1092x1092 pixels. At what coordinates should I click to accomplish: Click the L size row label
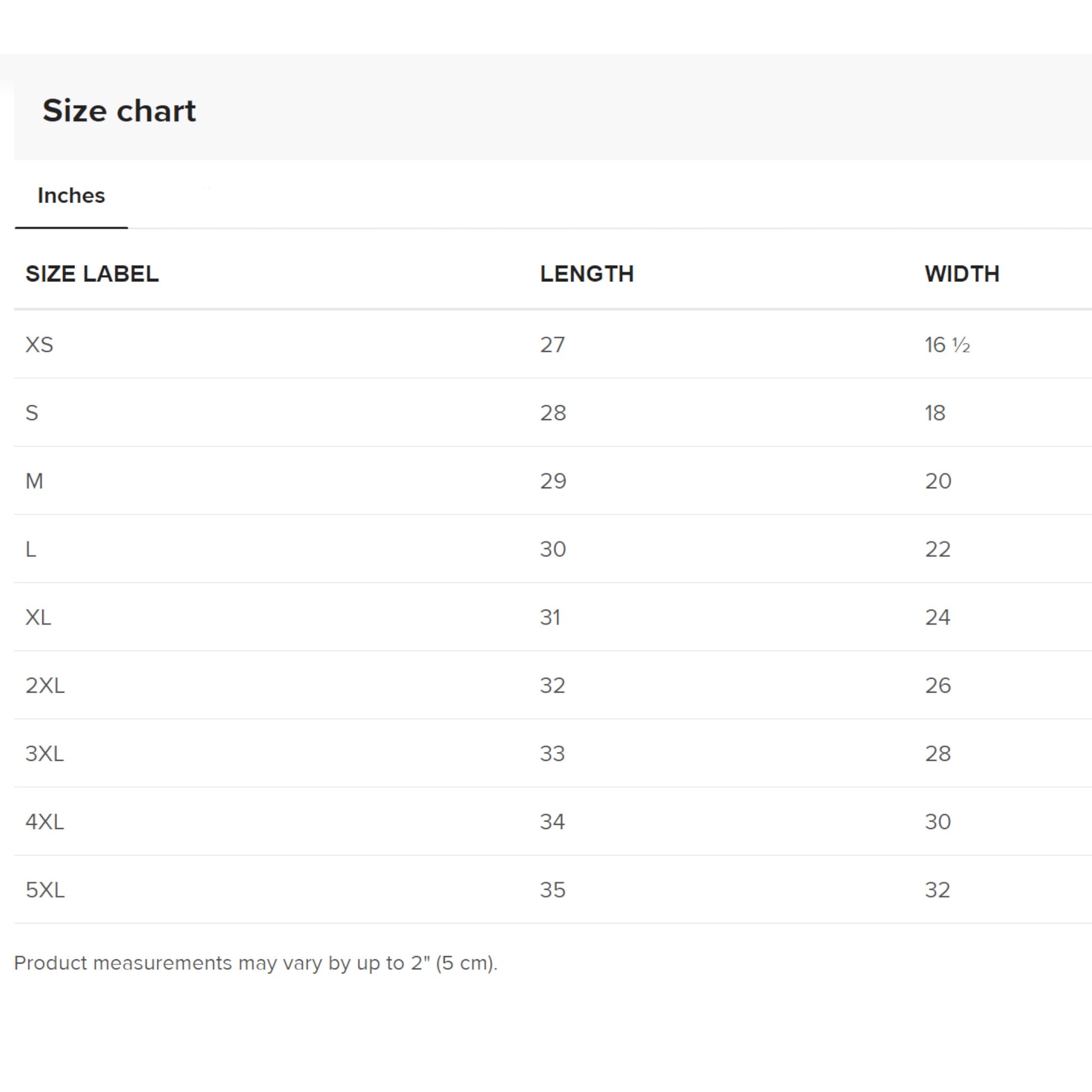(30, 549)
